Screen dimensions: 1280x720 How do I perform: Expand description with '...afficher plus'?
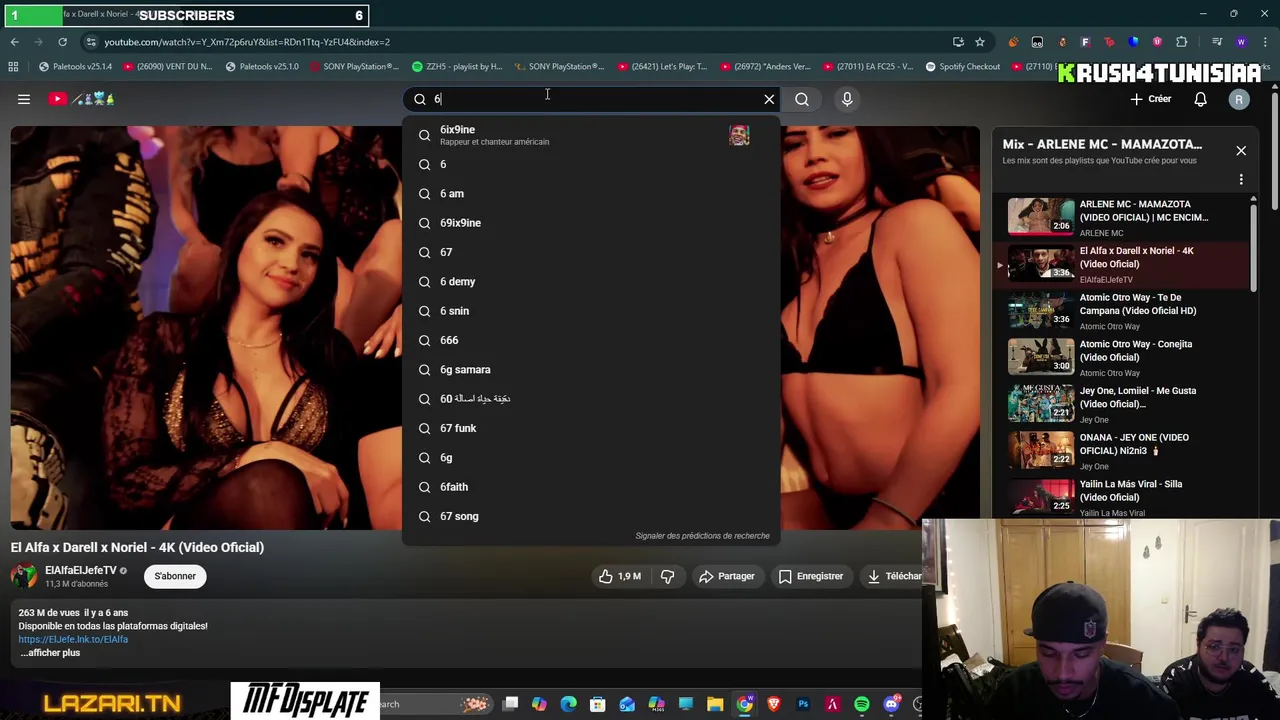(x=50, y=653)
